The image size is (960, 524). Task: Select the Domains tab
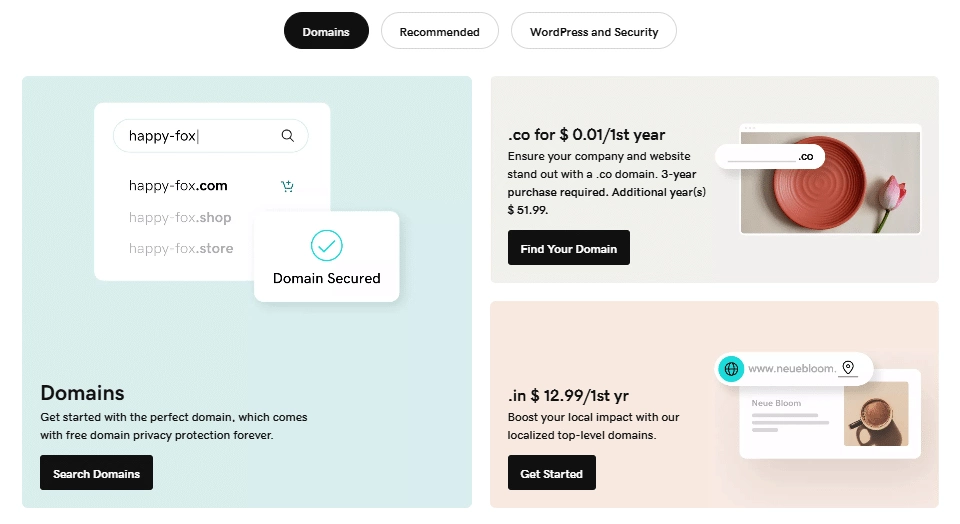click(326, 31)
